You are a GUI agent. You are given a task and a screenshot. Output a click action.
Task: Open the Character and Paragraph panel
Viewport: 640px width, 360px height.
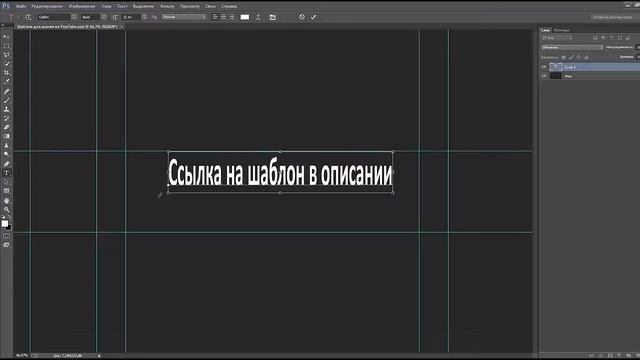point(273,17)
